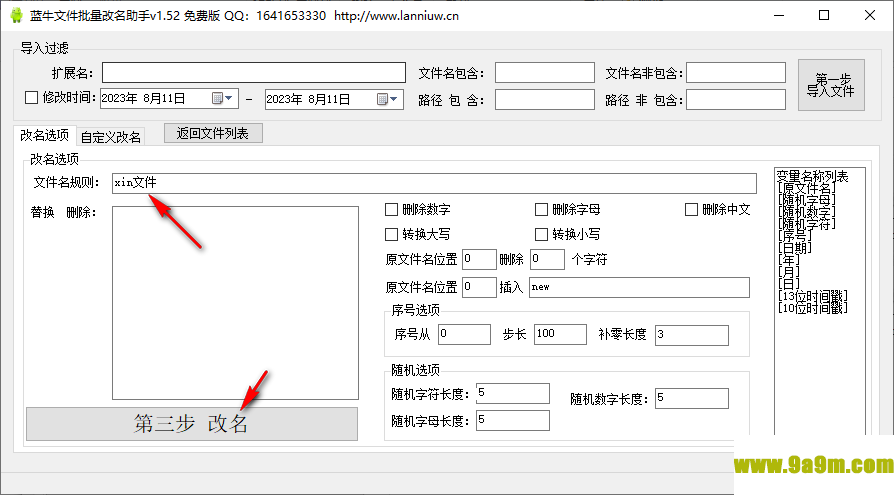Click the 文件名规则 field containing xin文件
Viewport: 894px width, 495px height.
pos(434,183)
